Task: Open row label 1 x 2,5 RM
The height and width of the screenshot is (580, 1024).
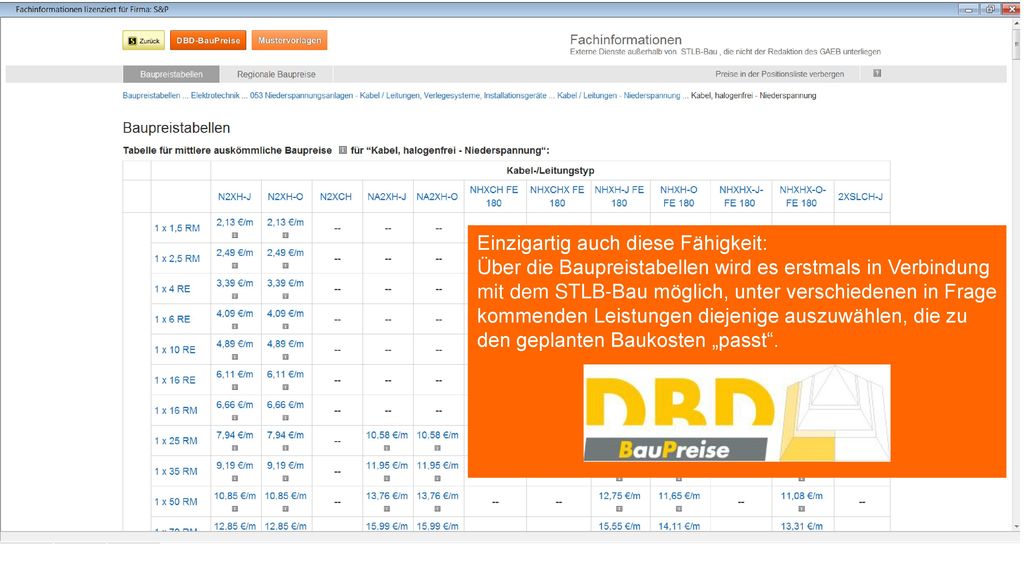Action: pyautogui.click(x=177, y=259)
